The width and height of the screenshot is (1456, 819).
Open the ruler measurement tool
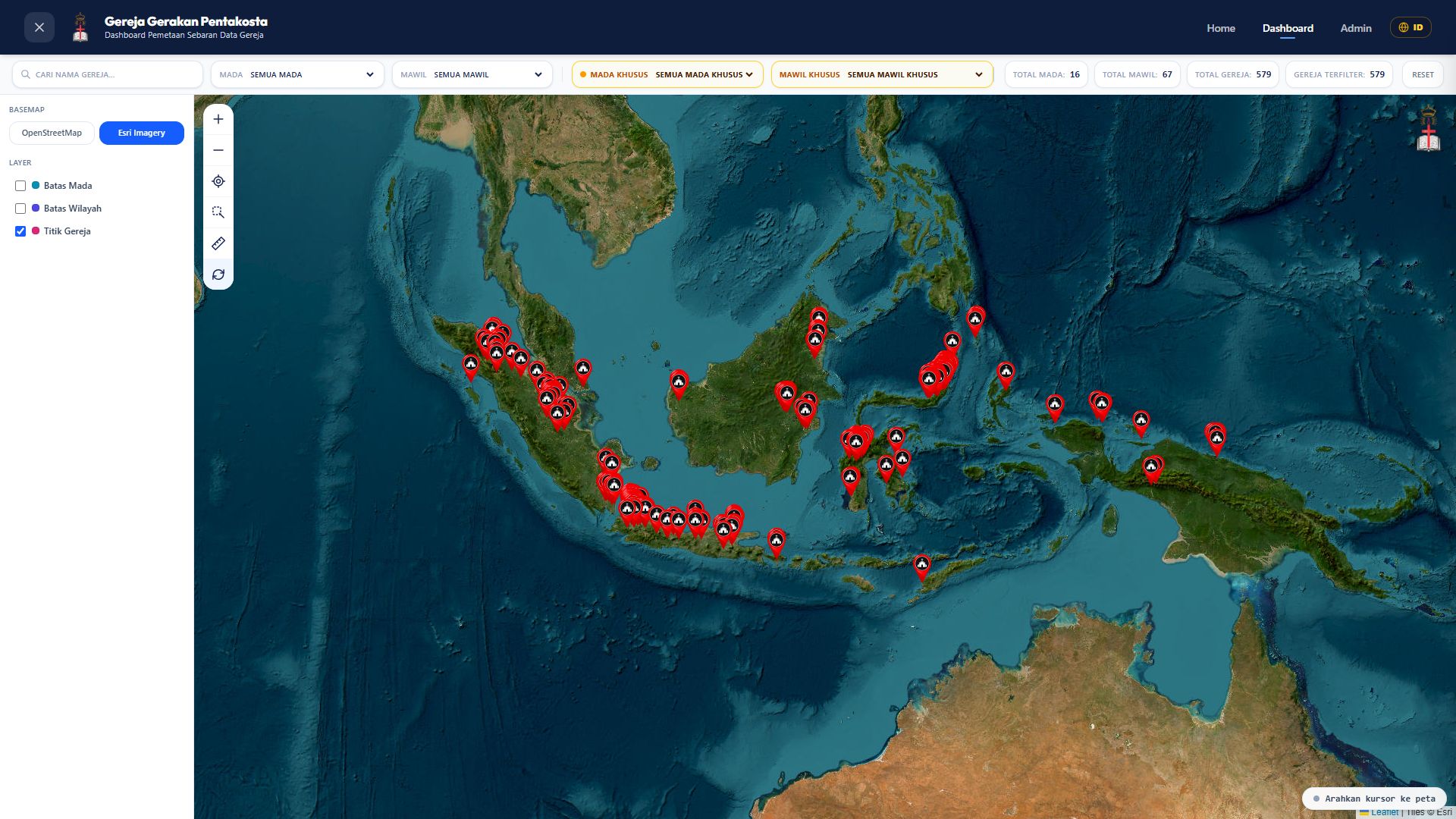tap(218, 243)
